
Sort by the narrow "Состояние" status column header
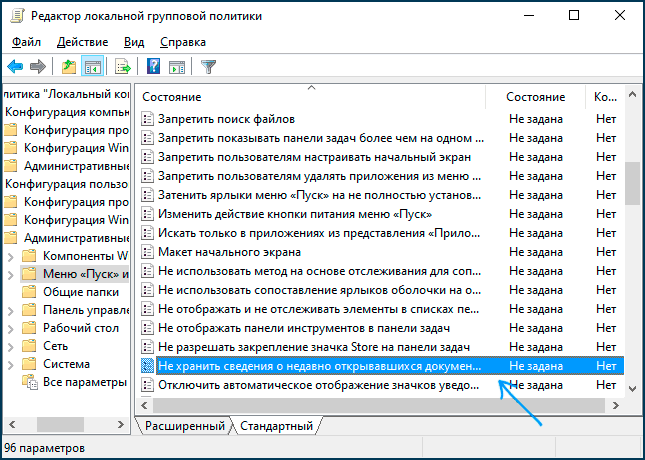pos(536,97)
